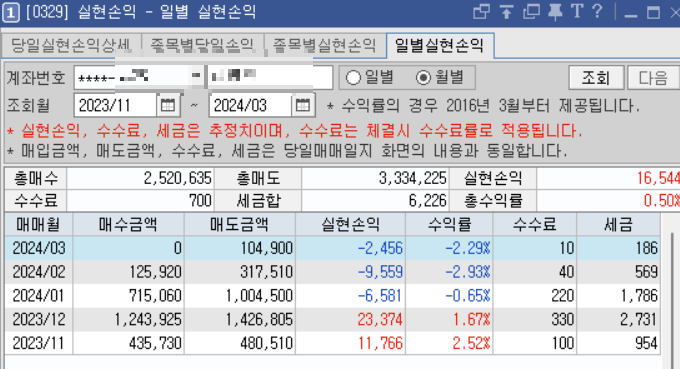
Task: Select the 2024/02 row
Action: click(333, 272)
